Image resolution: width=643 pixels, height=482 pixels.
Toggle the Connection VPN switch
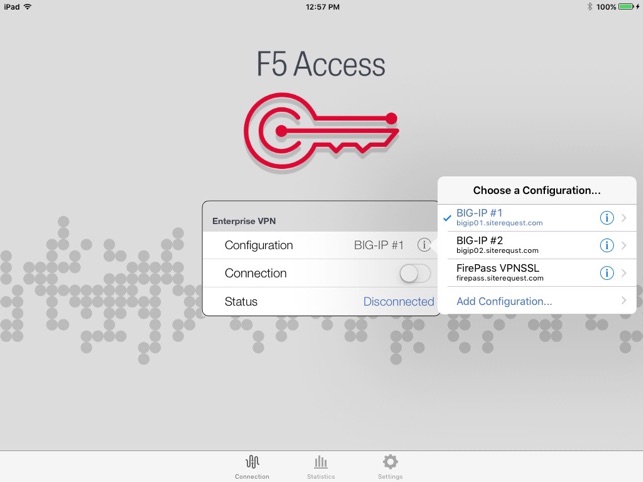coord(415,273)
